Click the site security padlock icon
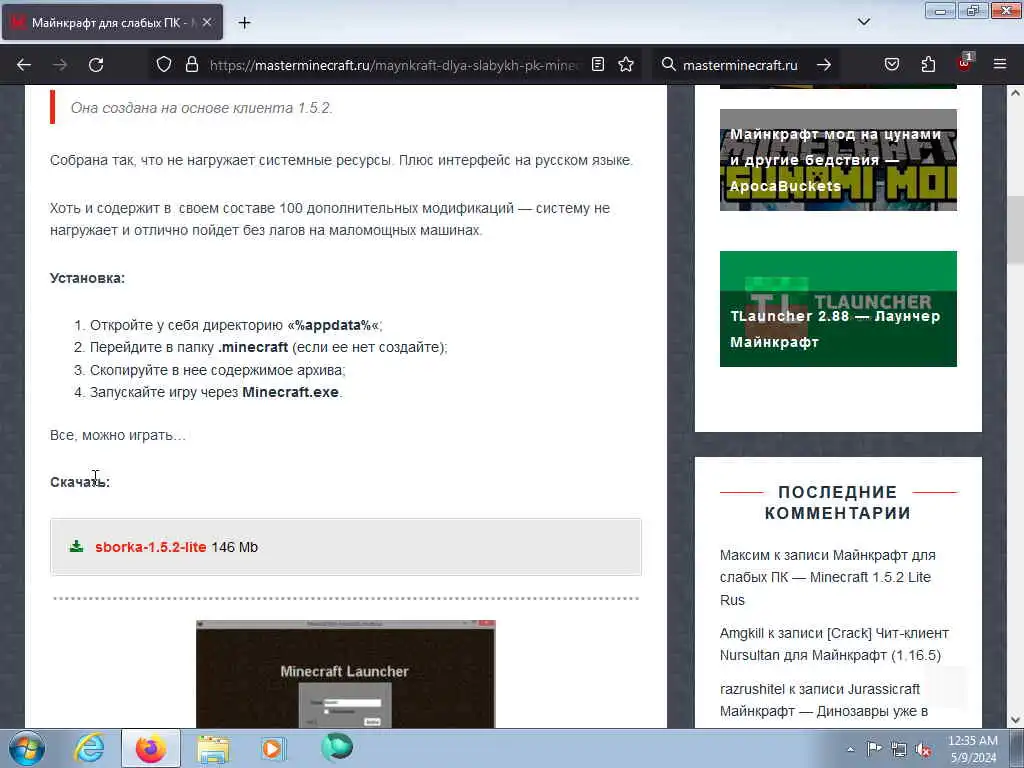Viewport: 1024px width, 768px height. (191, 65)
